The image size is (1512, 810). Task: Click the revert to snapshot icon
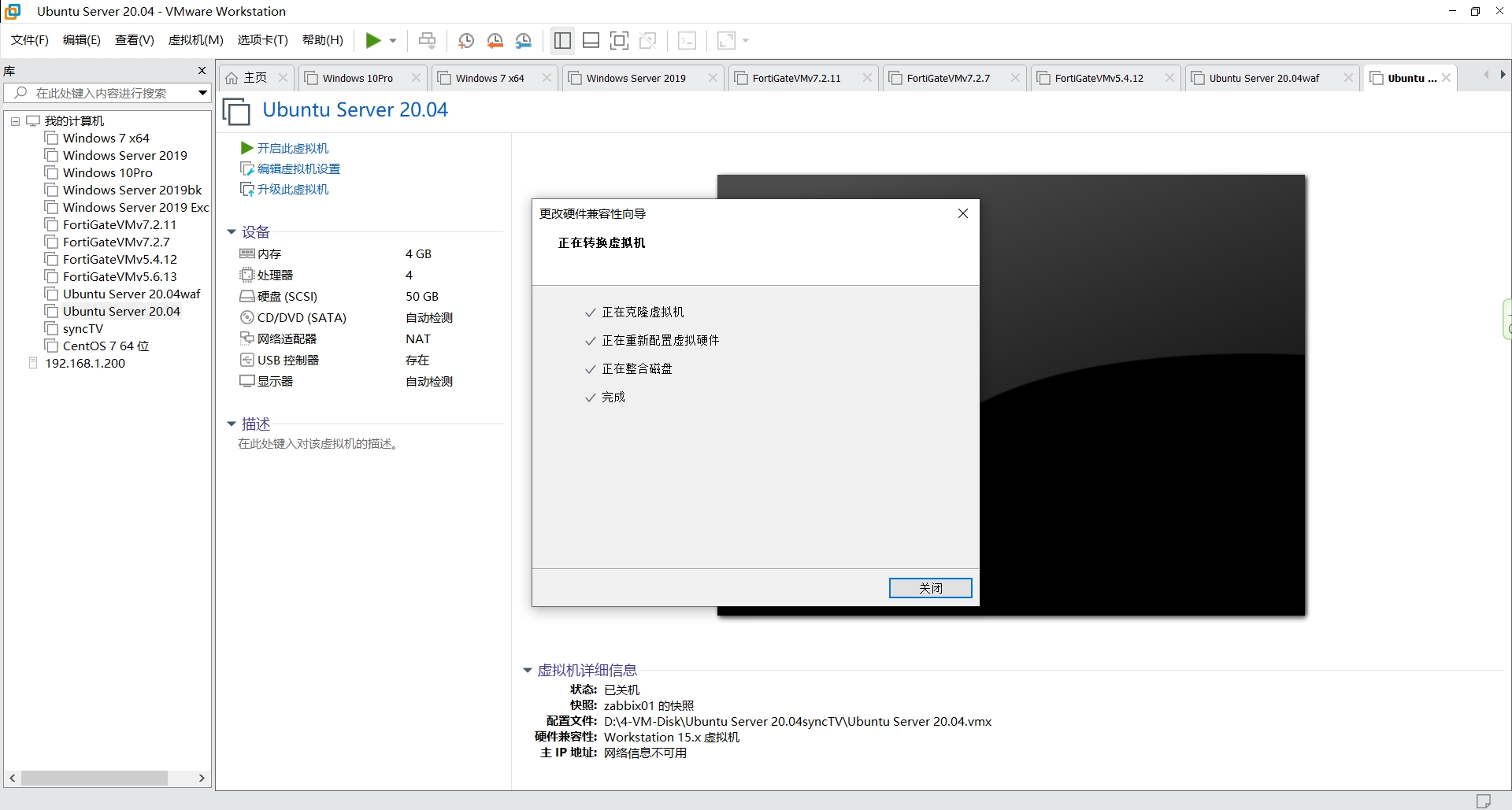pos(495,41)
